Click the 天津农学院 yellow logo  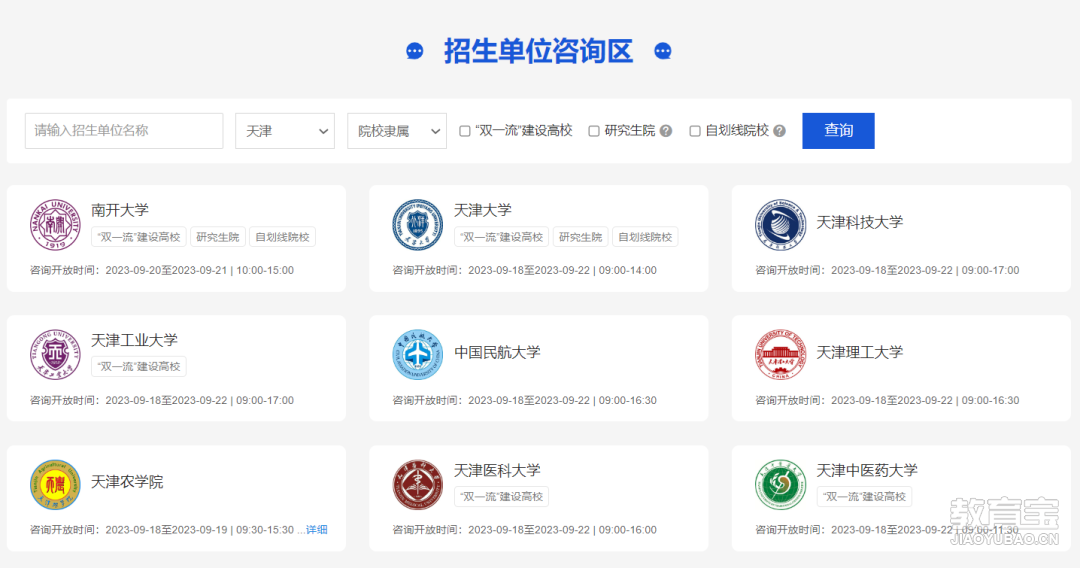[x=55, y=485]
